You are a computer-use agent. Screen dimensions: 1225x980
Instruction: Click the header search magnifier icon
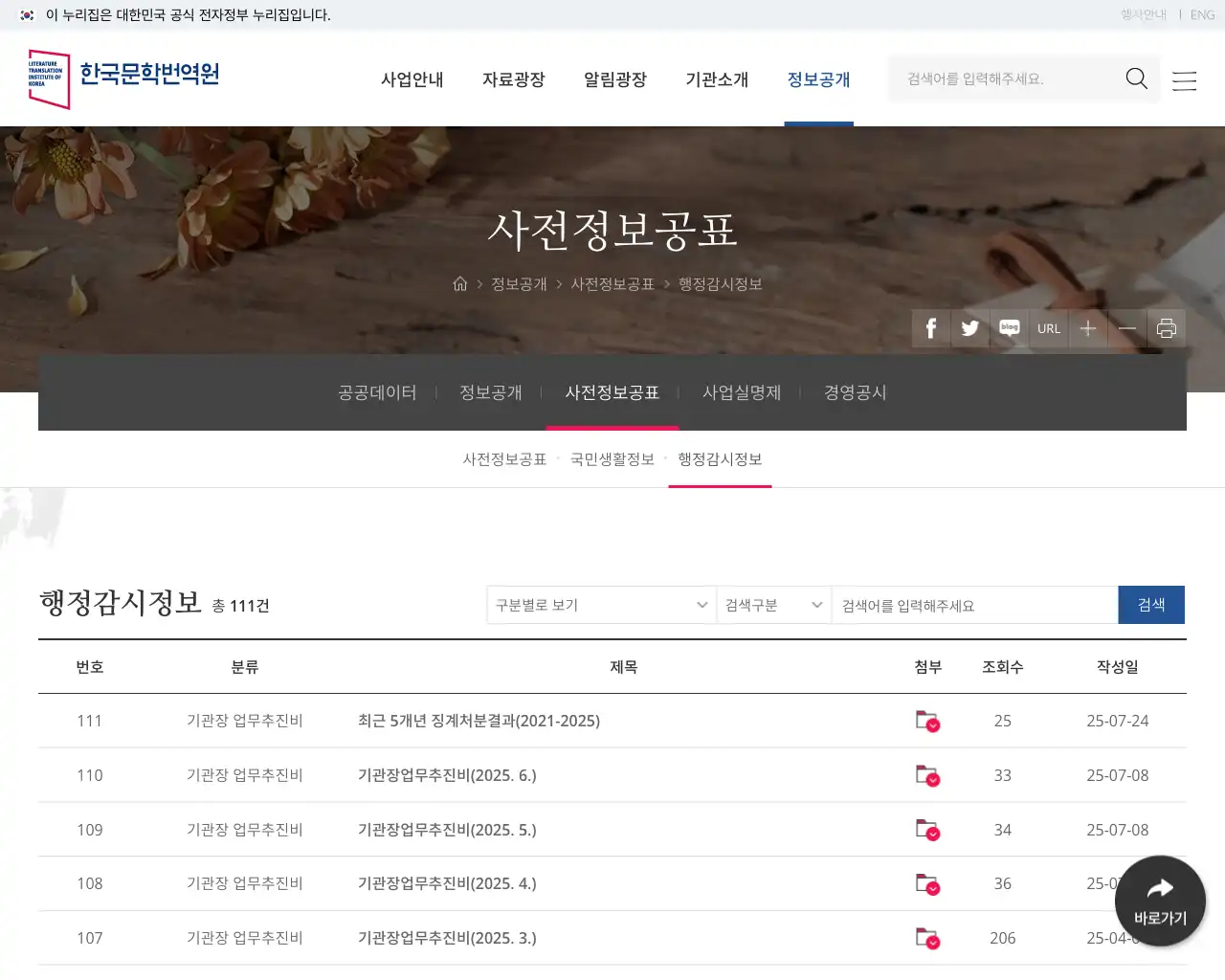coord(1136,78)
